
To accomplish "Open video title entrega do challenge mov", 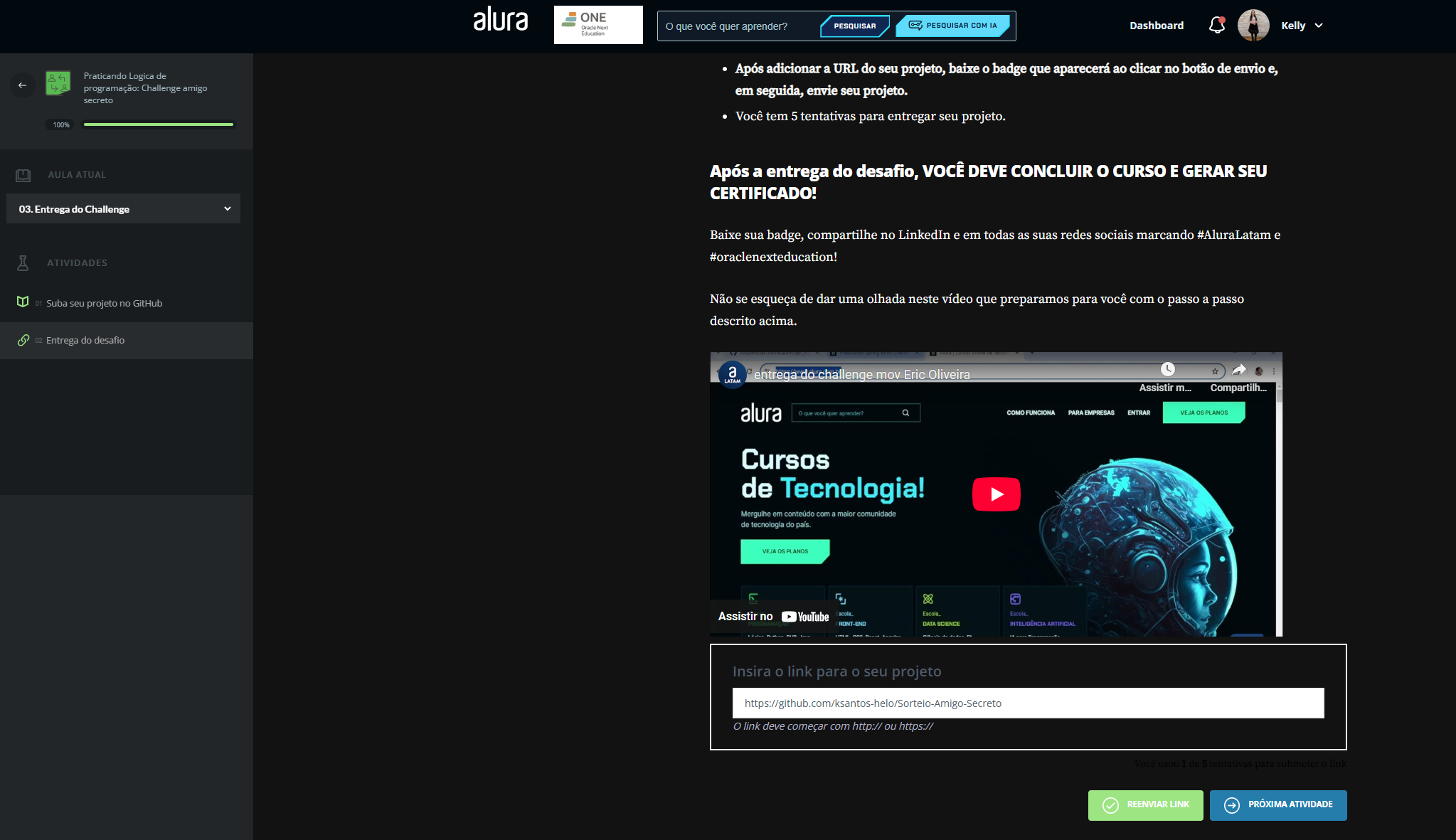I will 862,375.
